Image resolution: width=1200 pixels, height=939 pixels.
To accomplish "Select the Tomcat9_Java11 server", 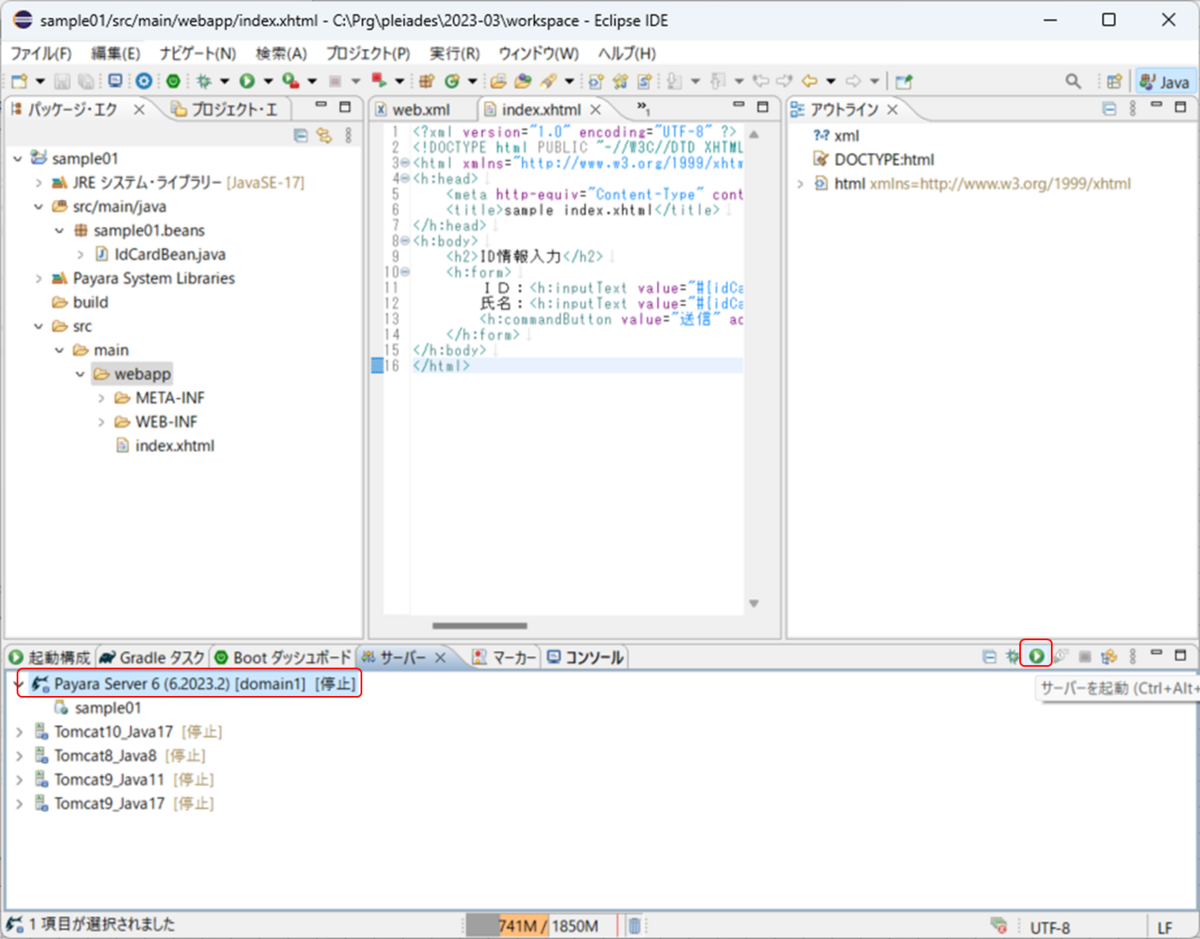I will tap(123, 780).
